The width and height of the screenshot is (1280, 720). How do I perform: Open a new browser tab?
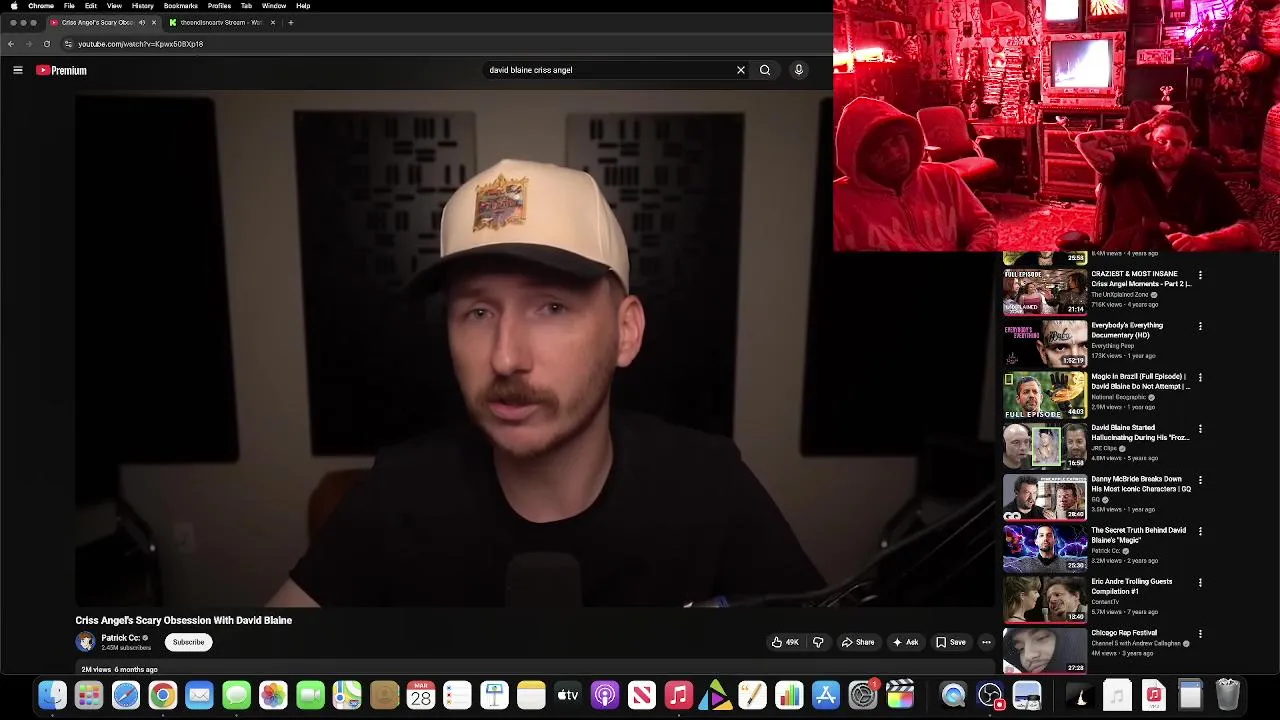pos(291,22)
